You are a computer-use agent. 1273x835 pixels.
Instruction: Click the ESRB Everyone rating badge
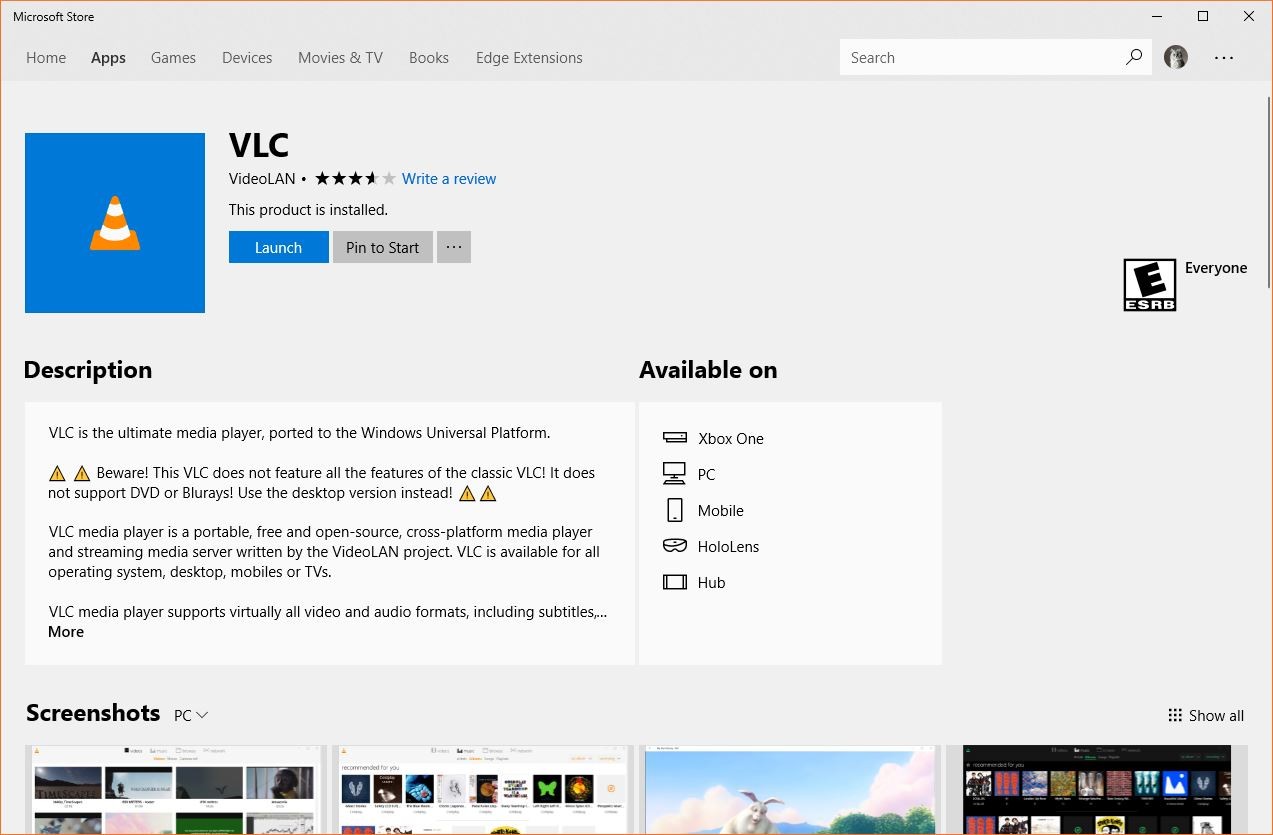(1149, 285)
